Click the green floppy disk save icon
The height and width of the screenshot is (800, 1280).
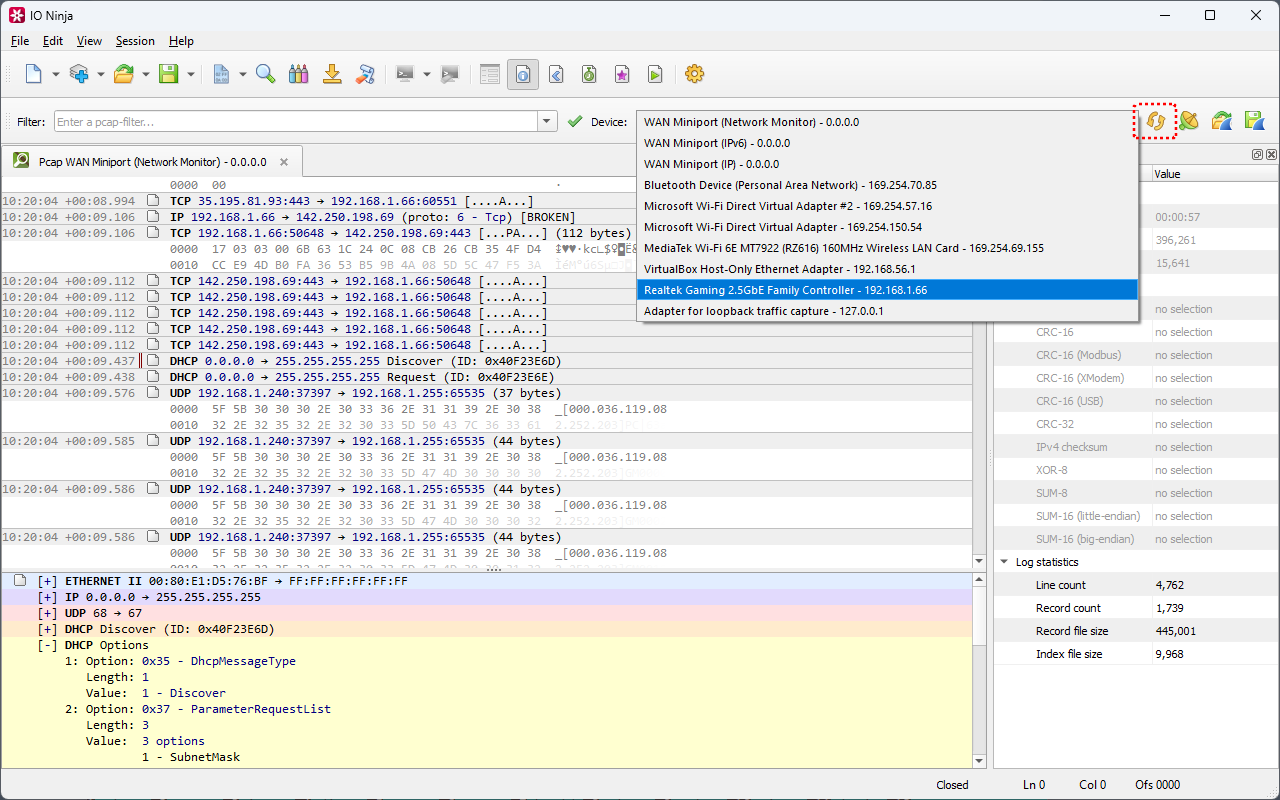[169, 74]
